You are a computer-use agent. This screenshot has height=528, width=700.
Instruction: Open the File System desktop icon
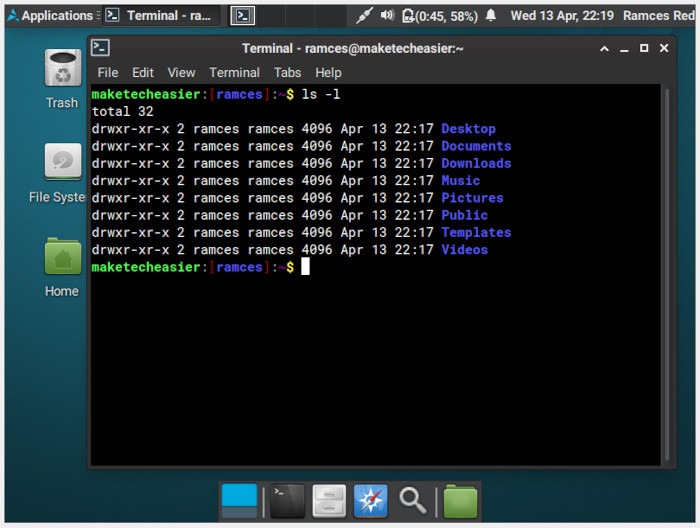coord(62,161)
